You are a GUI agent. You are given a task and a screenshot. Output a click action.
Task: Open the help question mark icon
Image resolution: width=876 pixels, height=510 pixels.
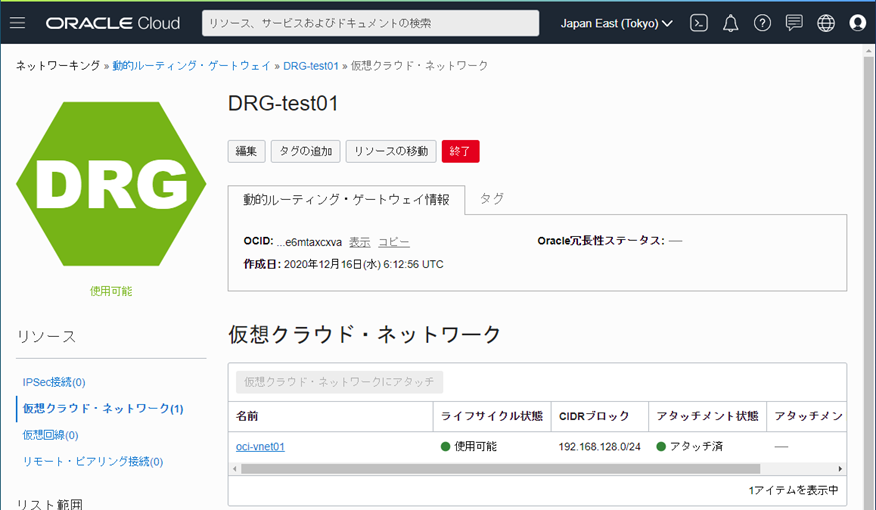762,23
